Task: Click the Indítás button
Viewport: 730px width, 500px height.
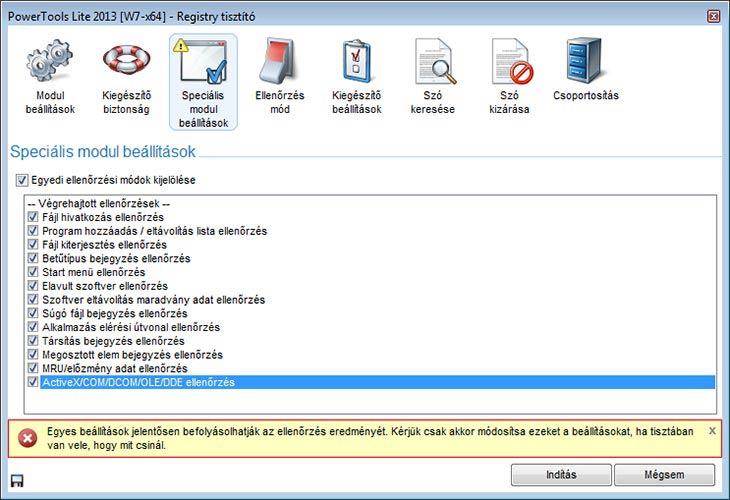Action: [561, 475]
